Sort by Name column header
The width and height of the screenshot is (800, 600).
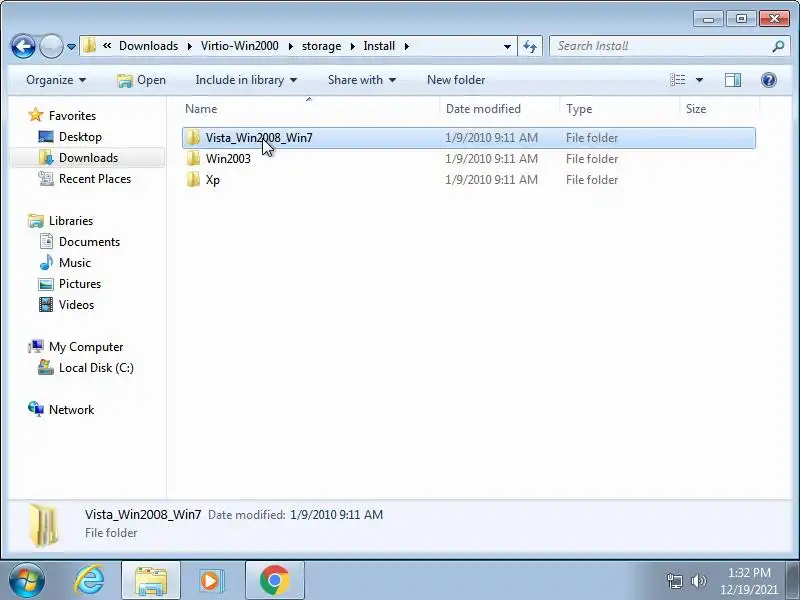309,109
